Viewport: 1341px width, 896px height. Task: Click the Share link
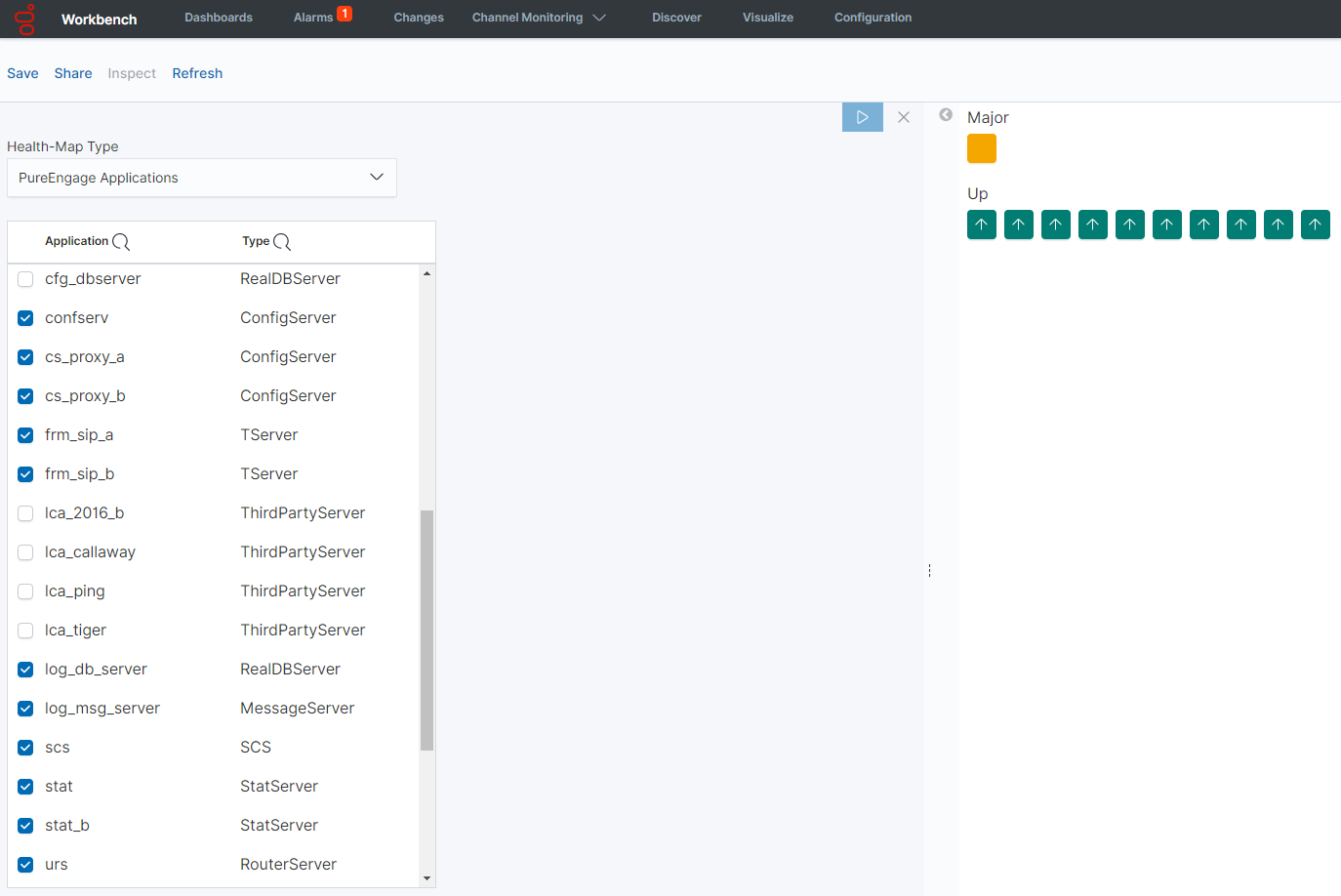click(x=73, y=73)
